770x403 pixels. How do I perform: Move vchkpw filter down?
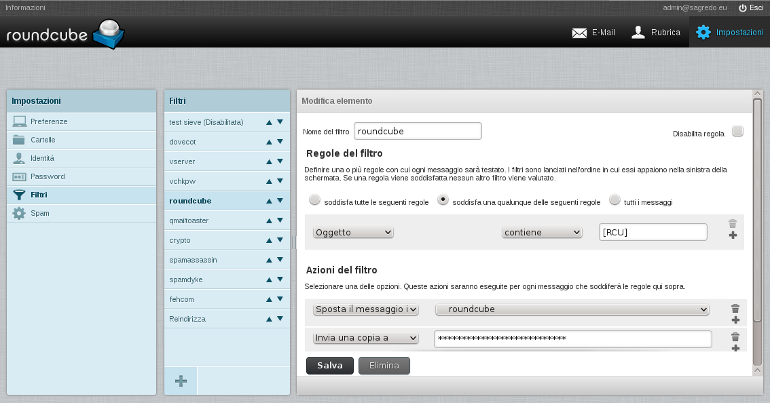click(x=280, y=181)
